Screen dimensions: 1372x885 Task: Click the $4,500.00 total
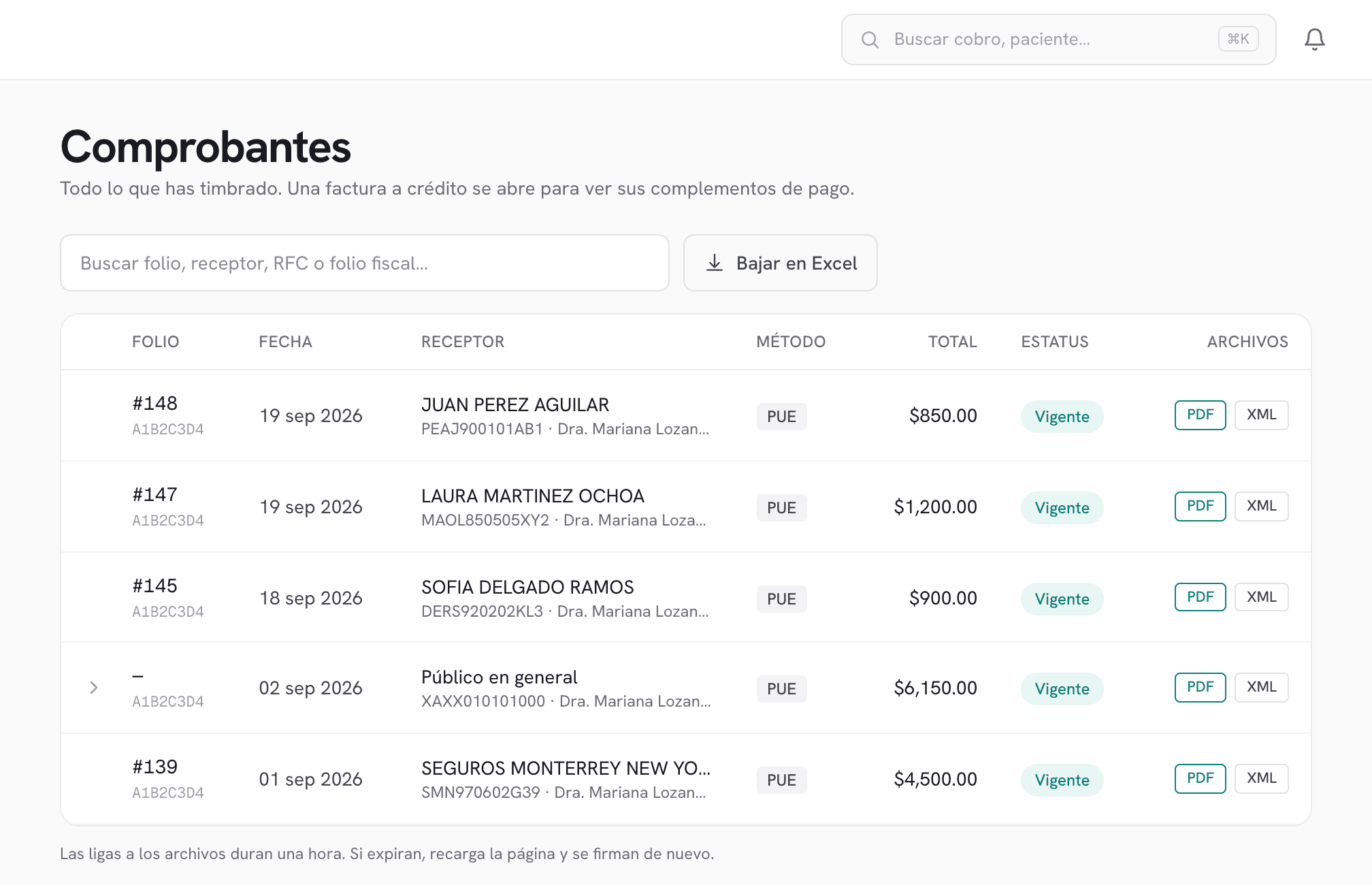click(935, 779)
